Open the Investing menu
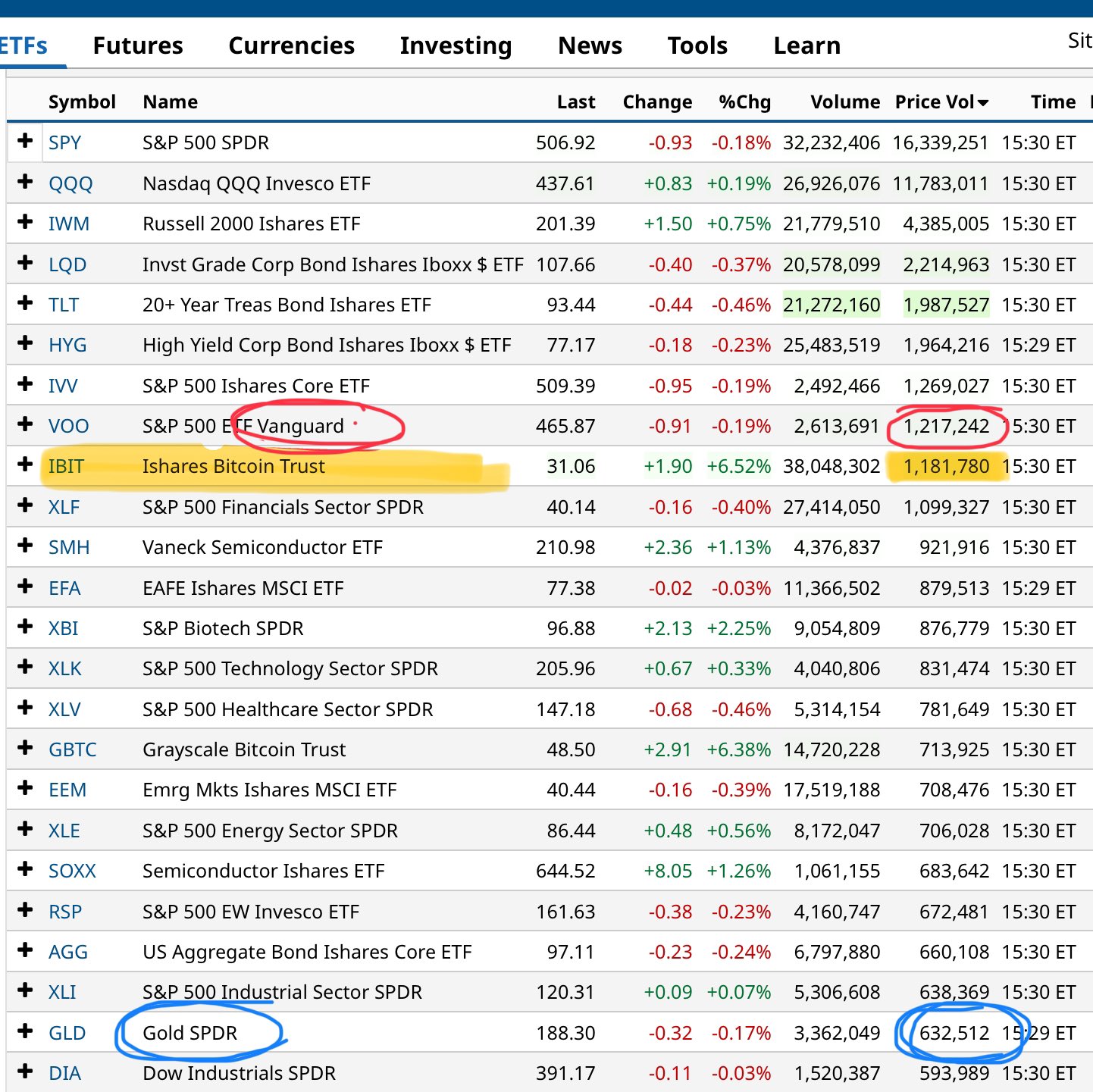Screen dimensions: 1093x1092 coord(456,46)
